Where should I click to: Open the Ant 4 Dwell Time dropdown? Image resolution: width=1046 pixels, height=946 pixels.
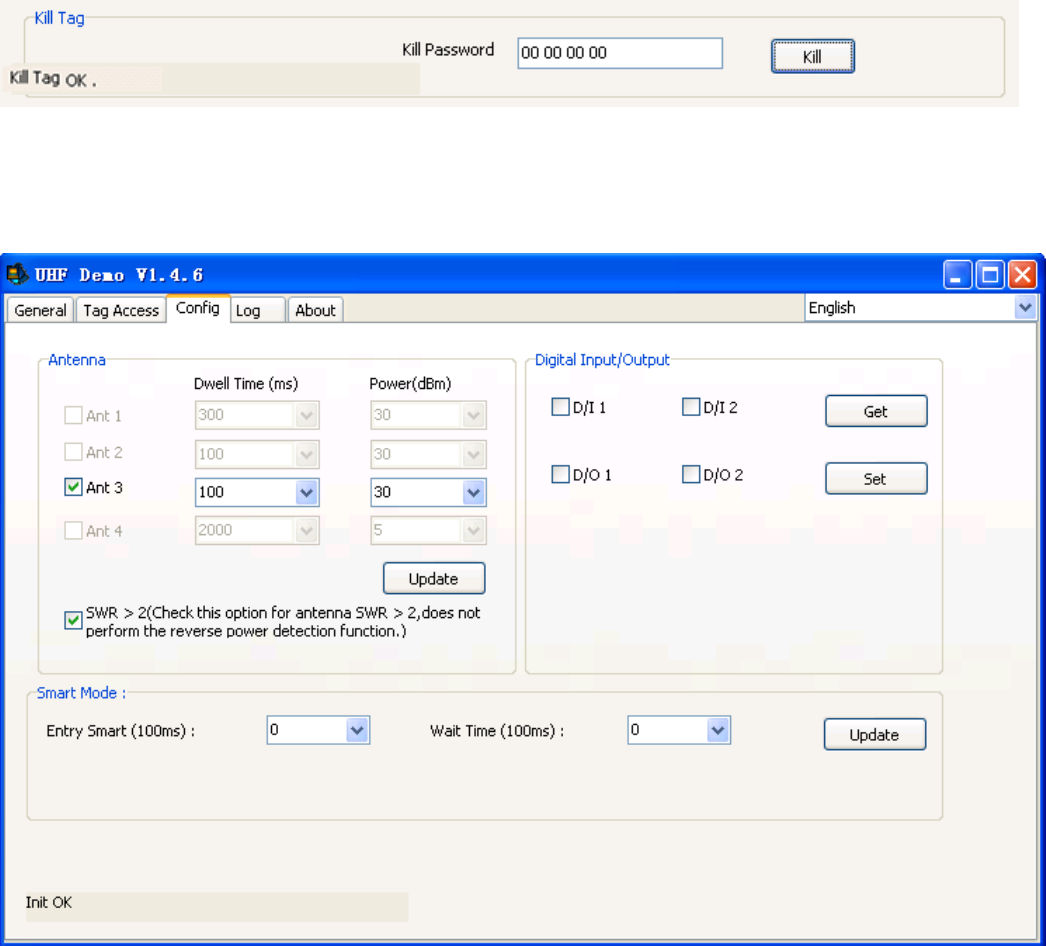(x=306, y=531)
